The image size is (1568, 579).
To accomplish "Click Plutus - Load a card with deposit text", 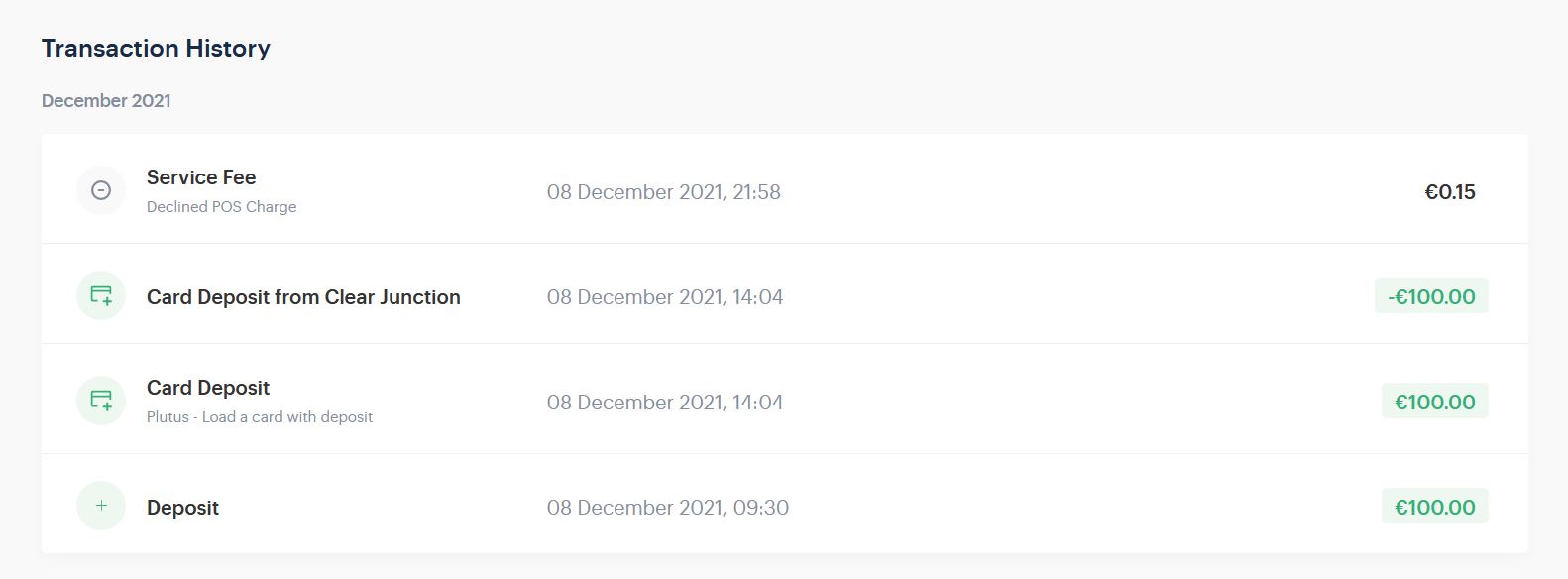I will (260, 417).
